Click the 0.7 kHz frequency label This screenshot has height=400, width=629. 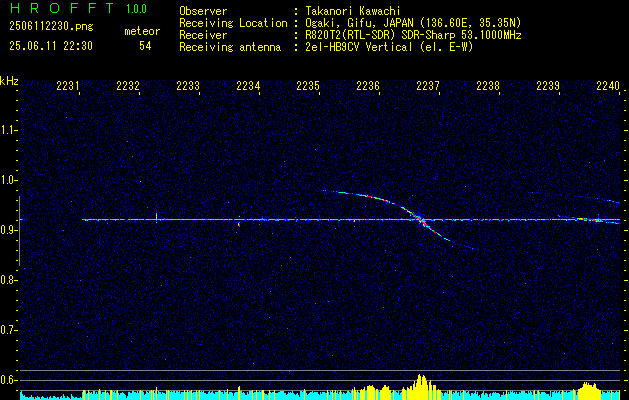pyautogui.click(x=8, y=330)
